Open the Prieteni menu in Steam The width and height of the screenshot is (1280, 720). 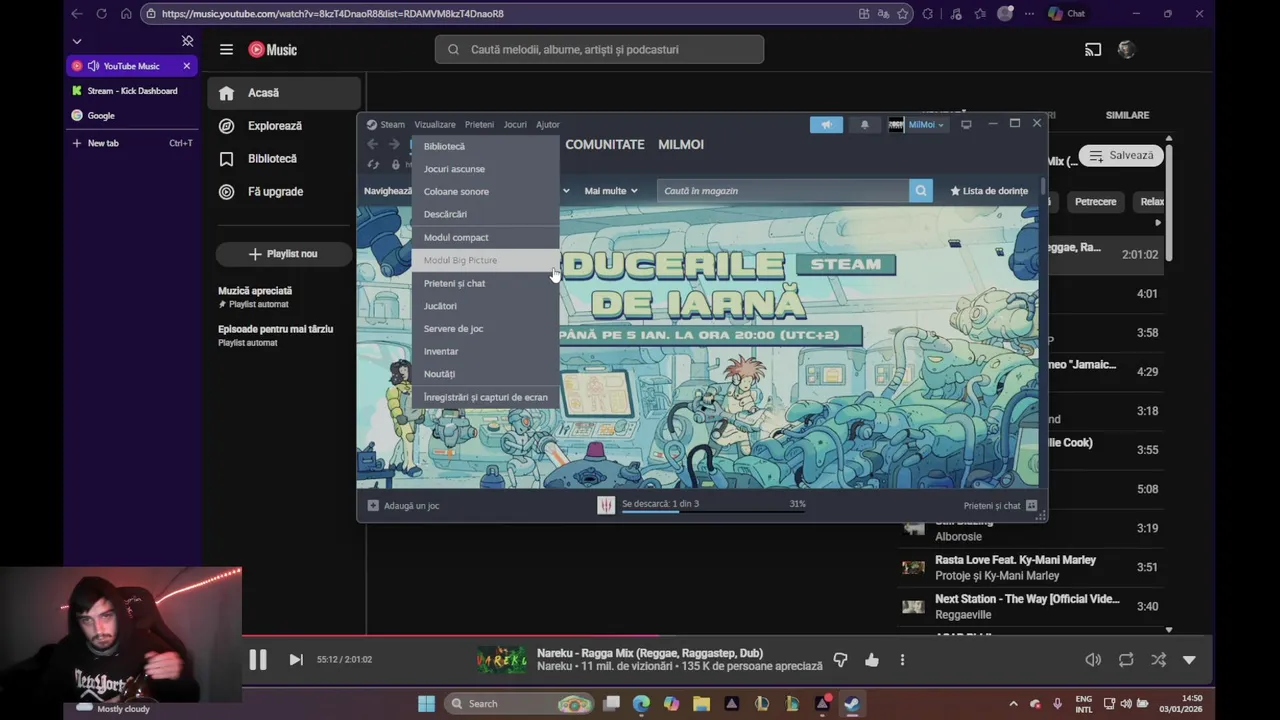click(x=479, y=125)
